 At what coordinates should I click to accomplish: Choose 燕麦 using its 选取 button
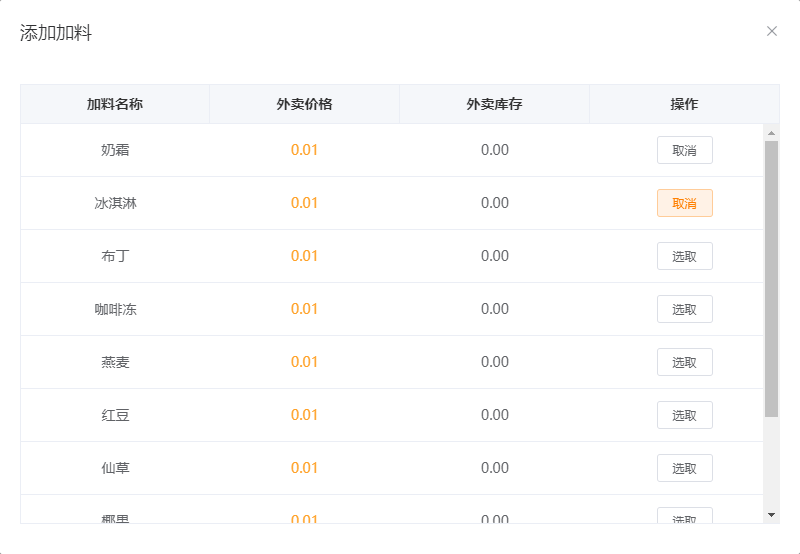(x=684, y=362)
